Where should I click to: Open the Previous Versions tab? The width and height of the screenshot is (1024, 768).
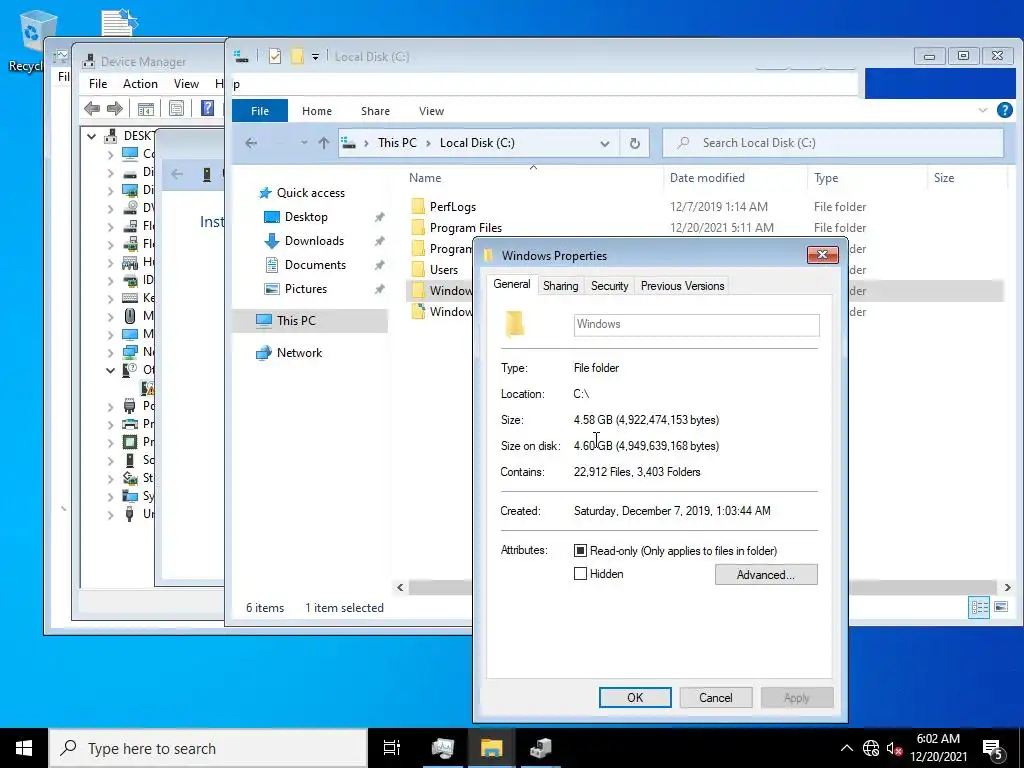pyautogui.click(x=682, y=286)
